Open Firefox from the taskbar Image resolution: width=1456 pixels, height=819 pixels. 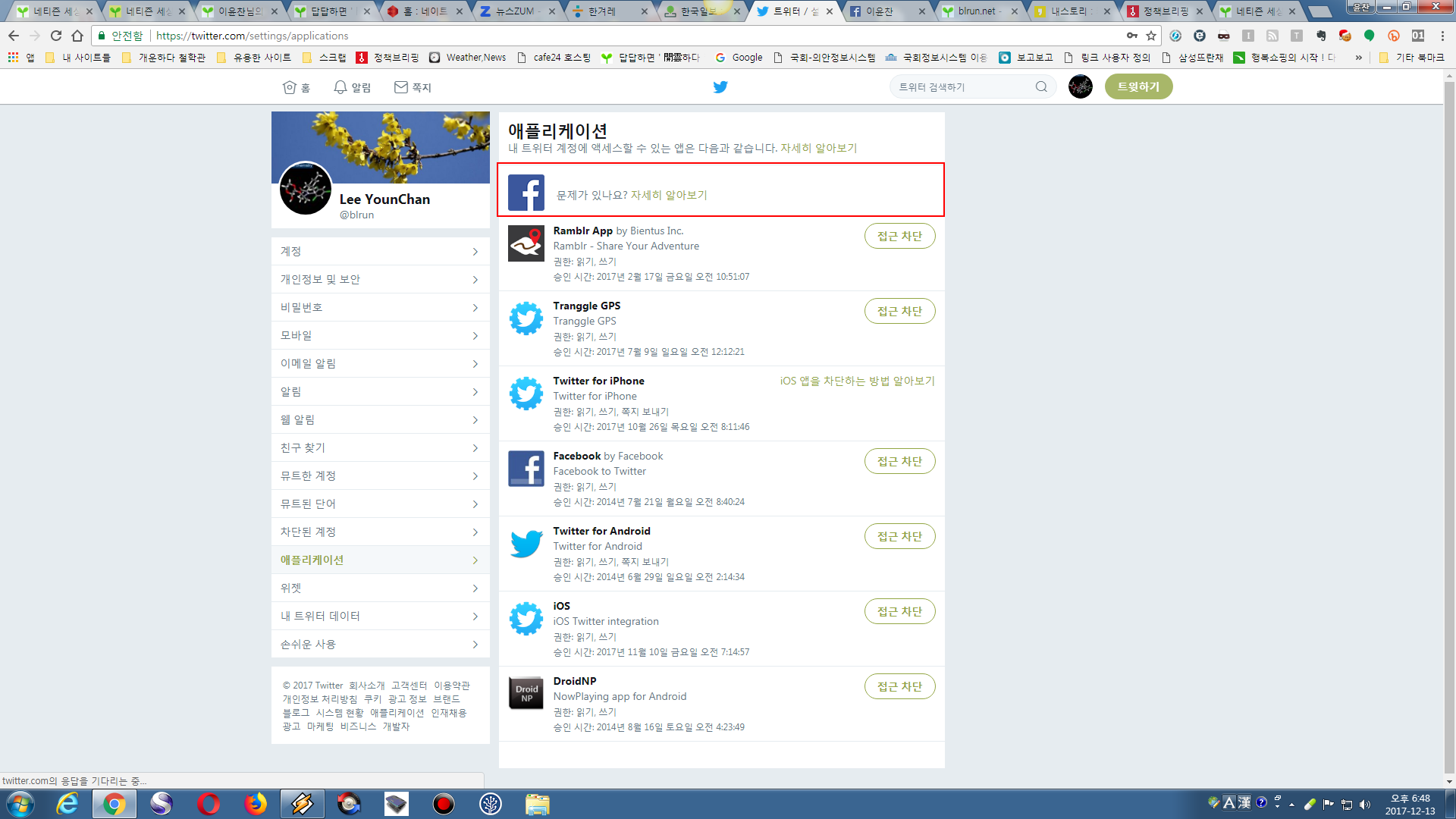coord(256,804)
